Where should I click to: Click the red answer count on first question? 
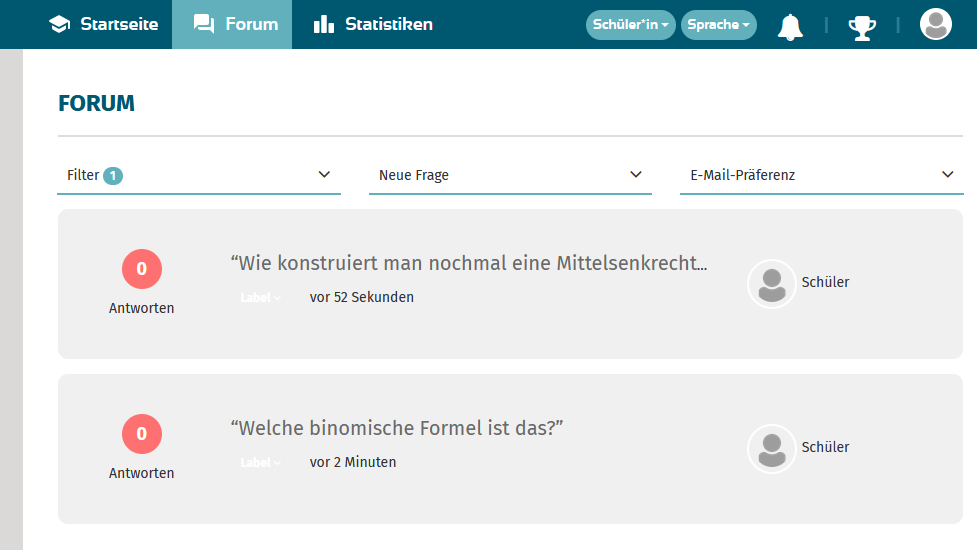click(141, 269)
